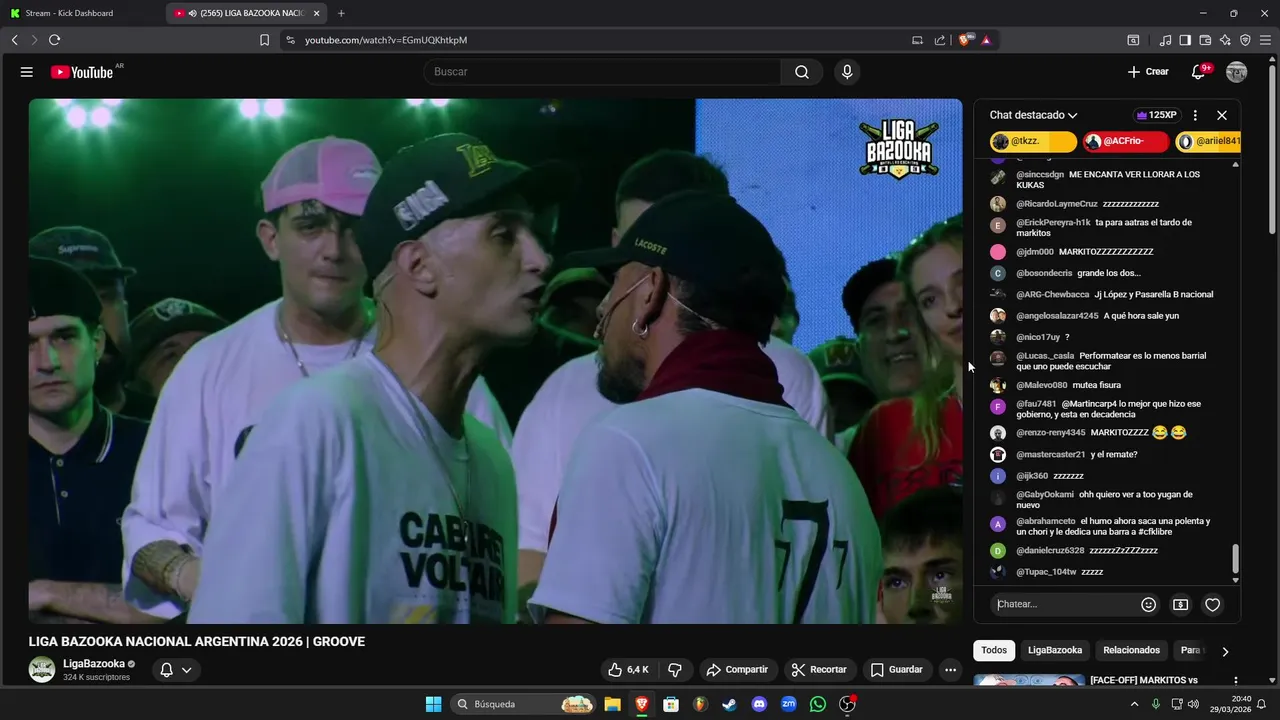Show hidden system tray icons chevron
Image resolution: width=1280 pixels, height=720 pixels.
[1134, 704]
